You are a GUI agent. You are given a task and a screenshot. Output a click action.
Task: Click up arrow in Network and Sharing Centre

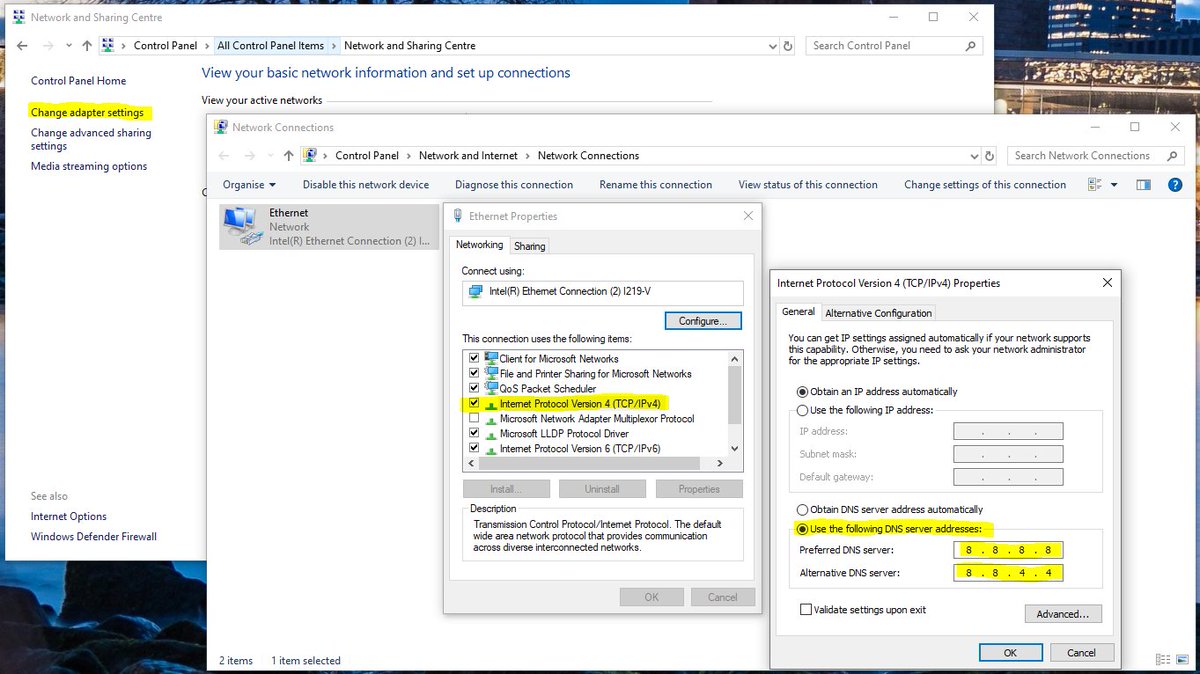coord(87,46)
